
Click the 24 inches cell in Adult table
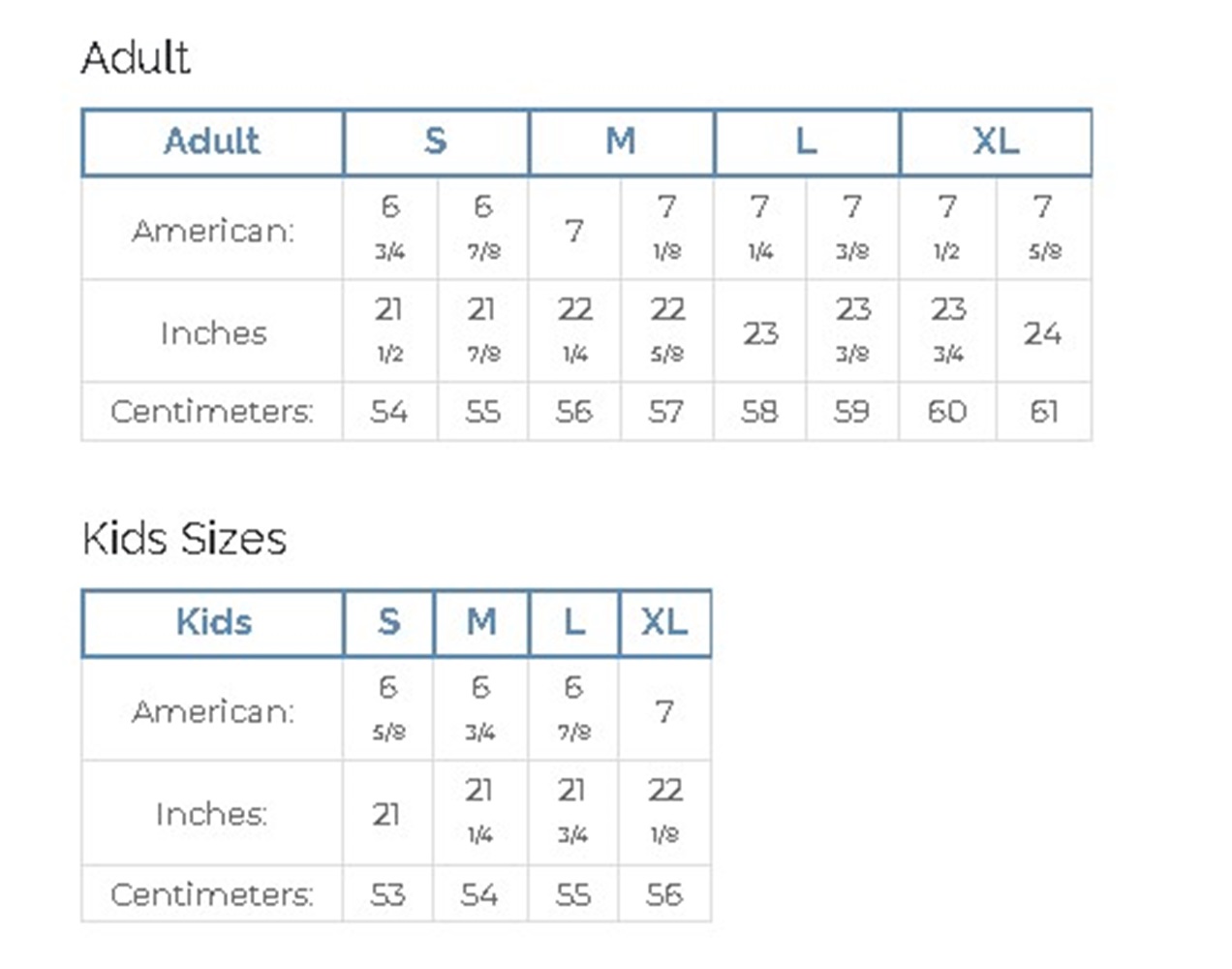[1043, 333]
